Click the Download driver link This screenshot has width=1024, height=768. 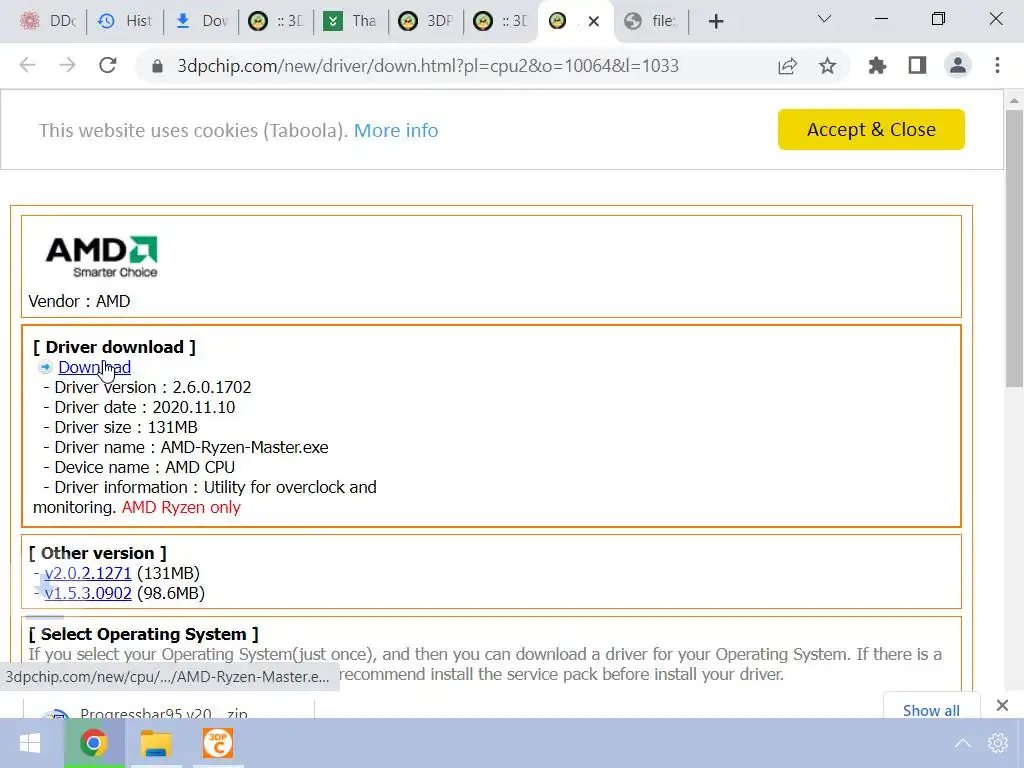tap(95, 367)
